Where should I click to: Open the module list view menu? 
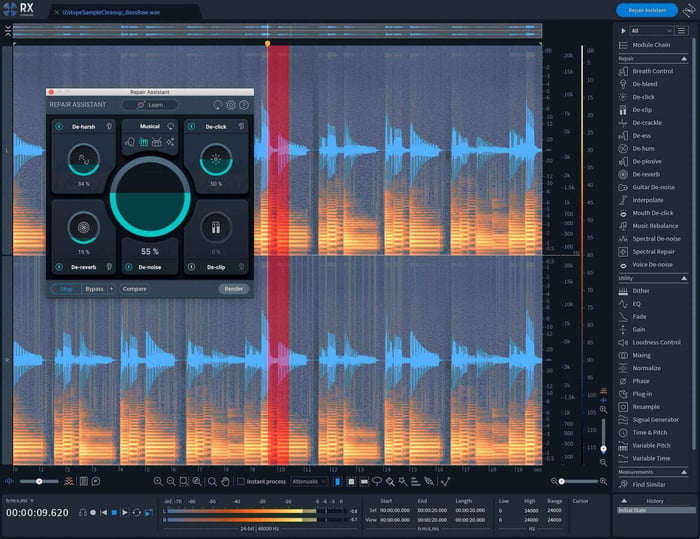(682, 31)
